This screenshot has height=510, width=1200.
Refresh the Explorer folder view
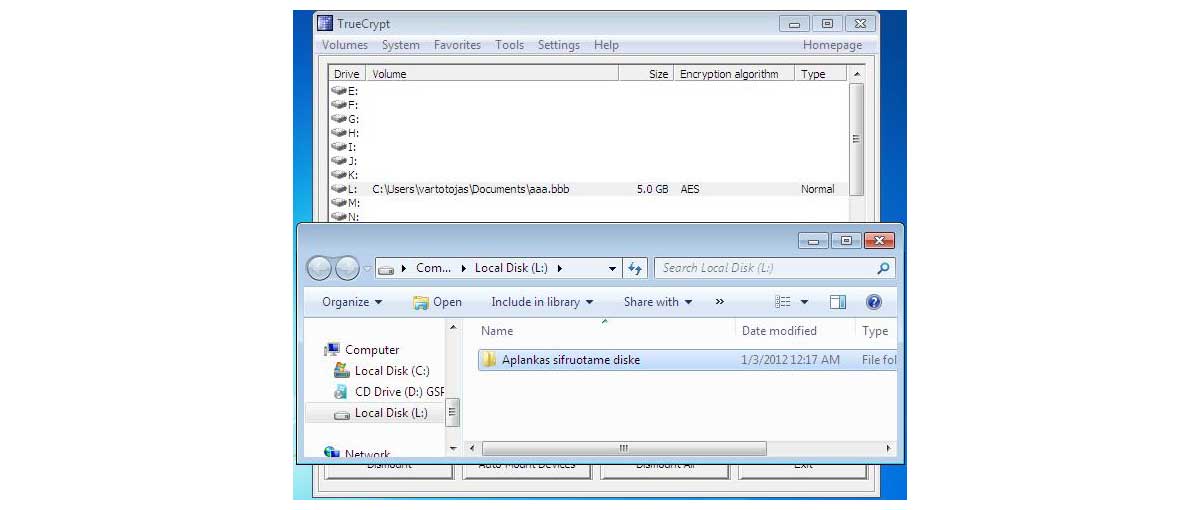pos(634,268)
